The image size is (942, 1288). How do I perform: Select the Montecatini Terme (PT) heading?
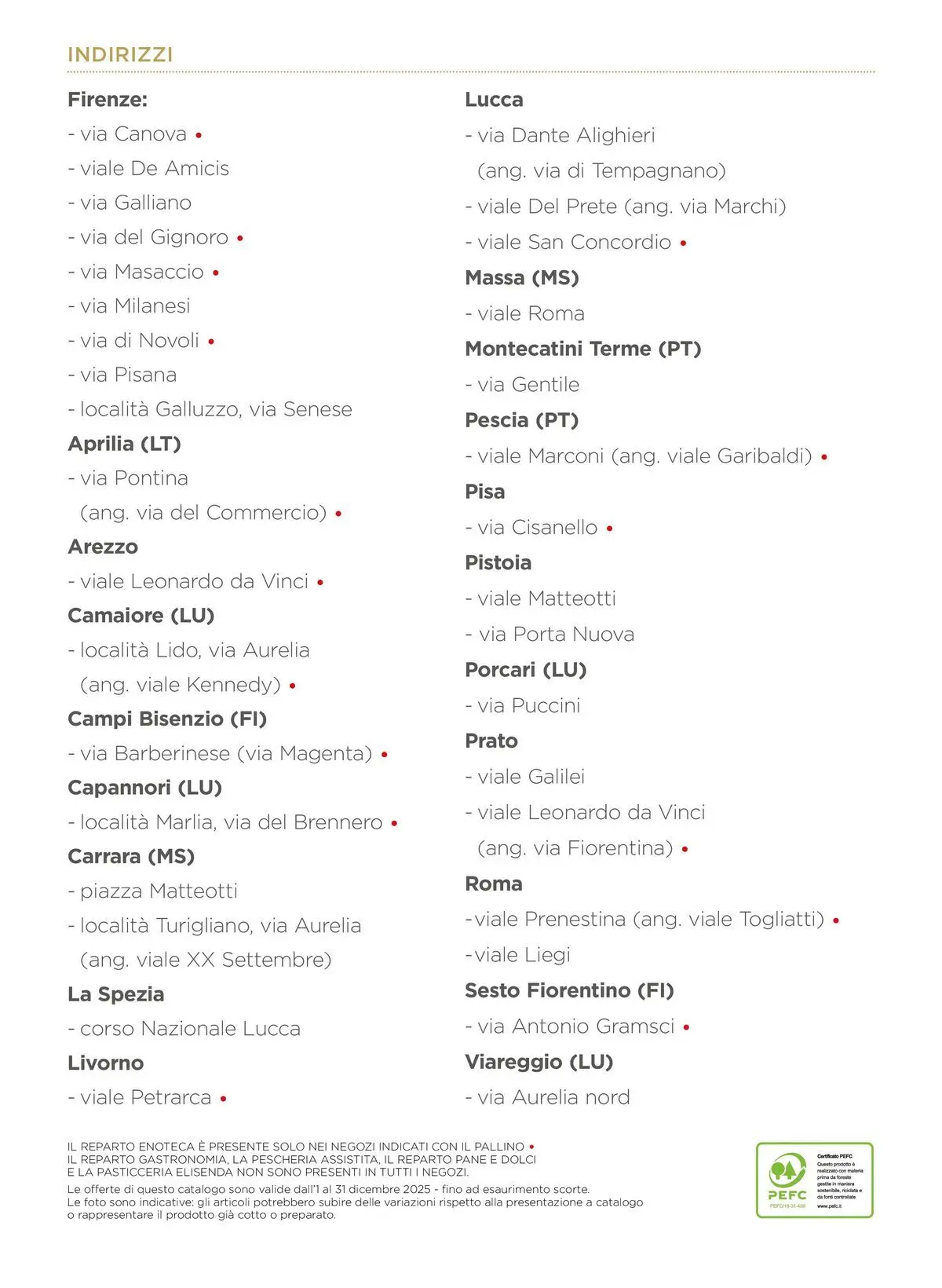tap(582, 349)
